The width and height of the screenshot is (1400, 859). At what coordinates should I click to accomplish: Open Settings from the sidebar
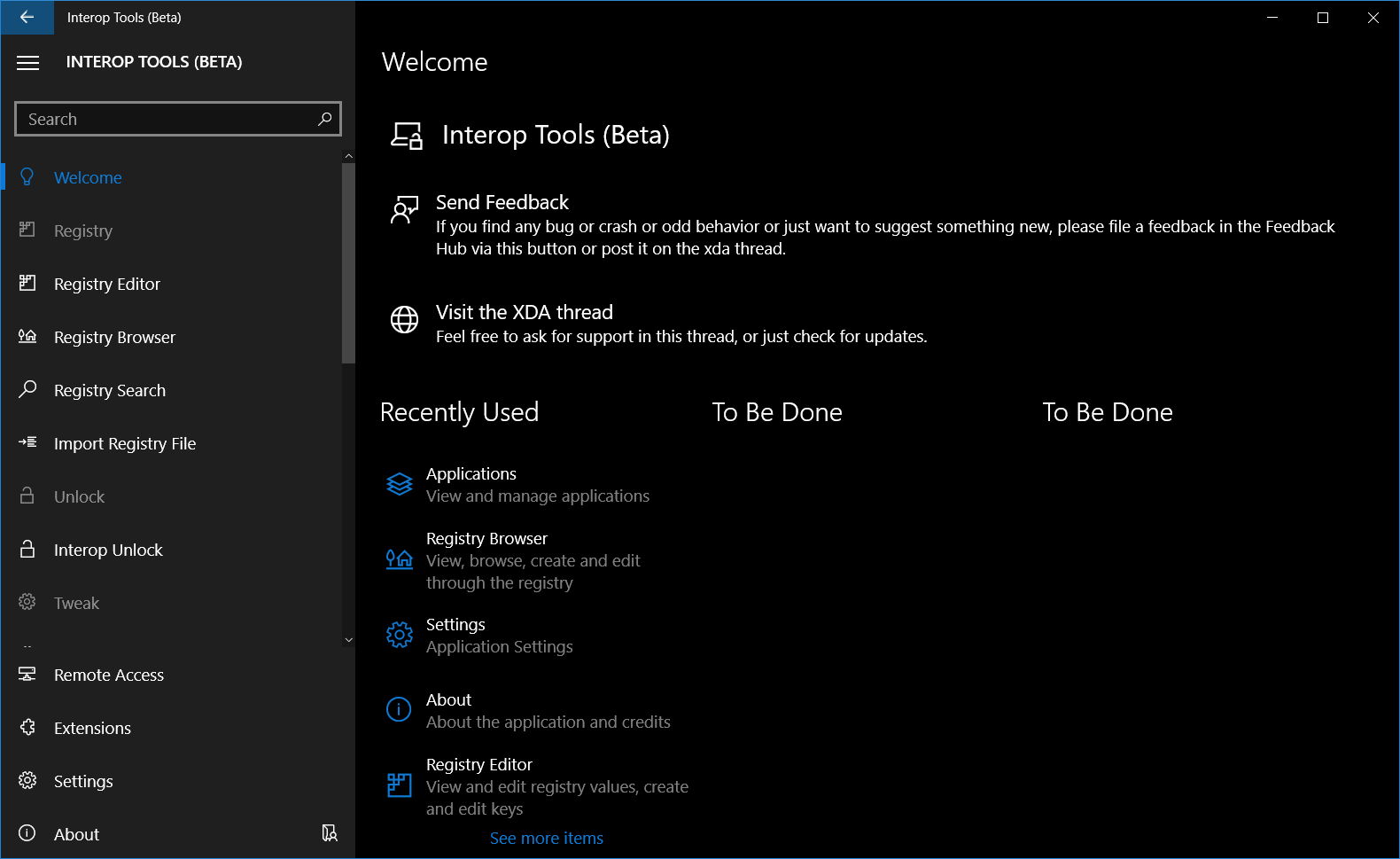click(x=177, y=781)
